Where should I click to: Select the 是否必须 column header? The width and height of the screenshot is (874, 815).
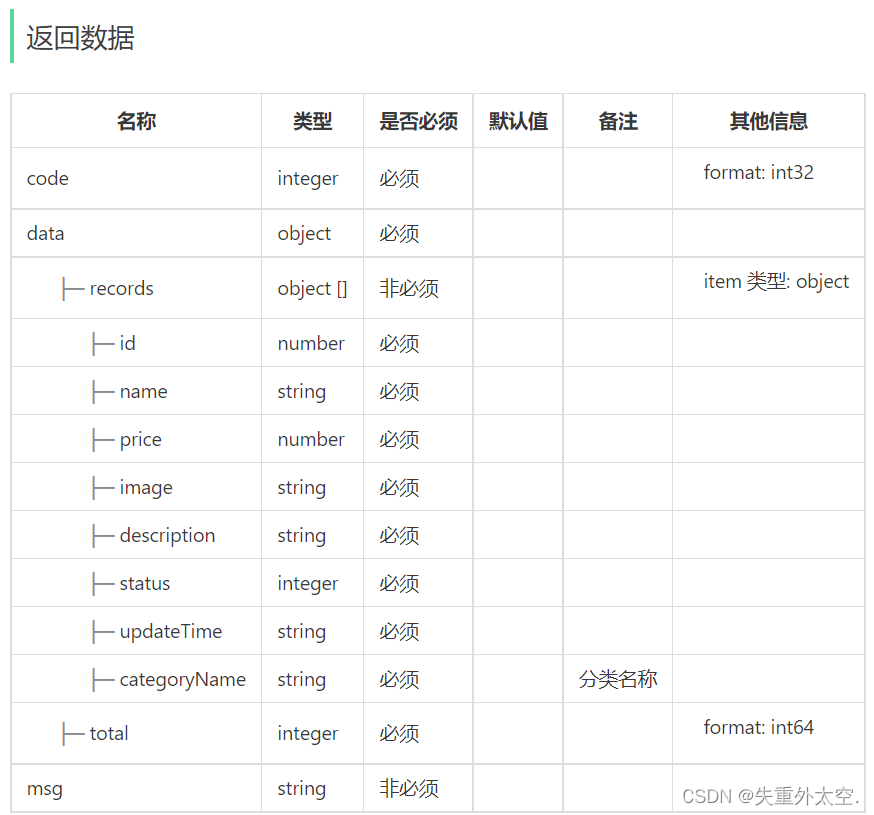click(419, 121)
